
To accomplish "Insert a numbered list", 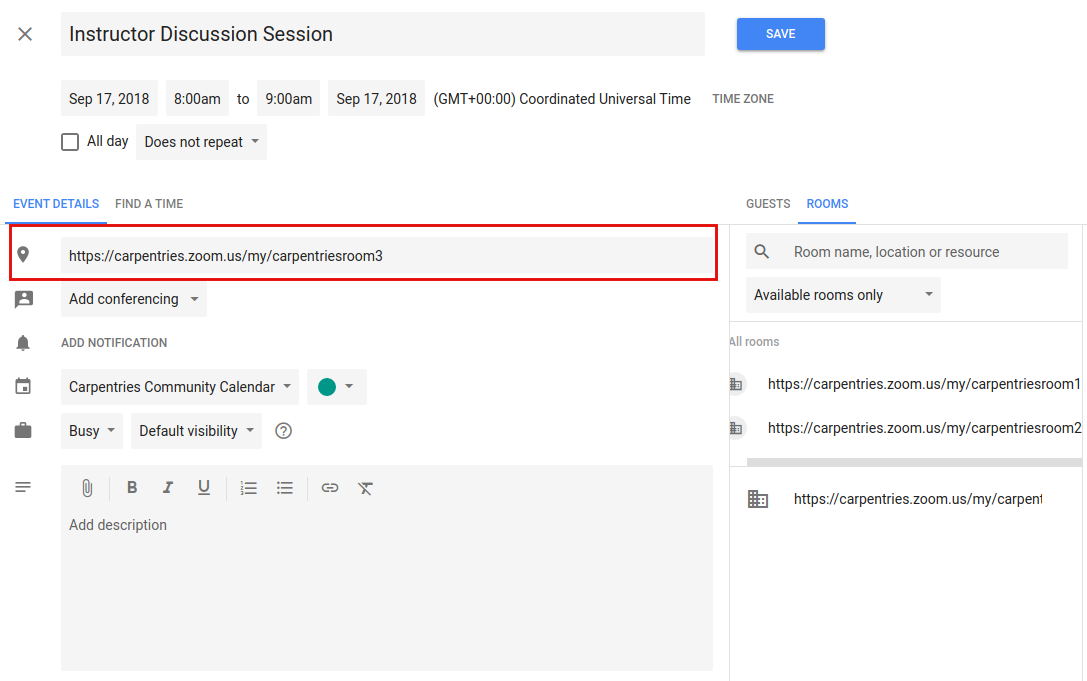I will point(249,488).
